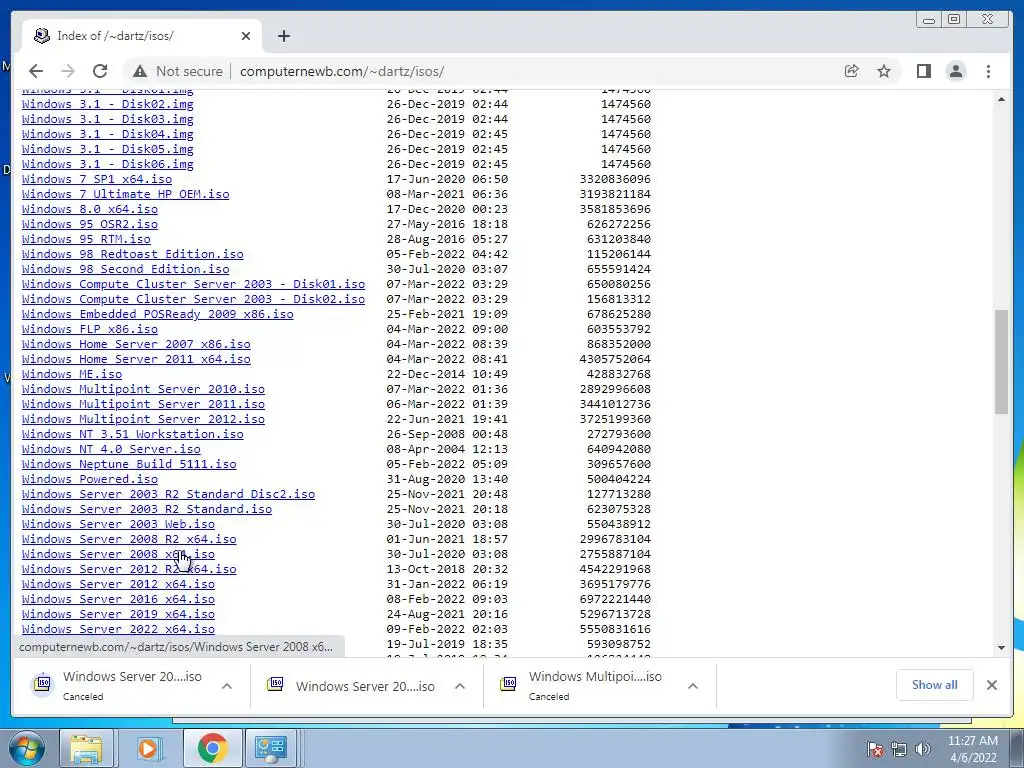Open Windows Embedded POSReady 2009 x86.iso link
The height and width of the screenshot is (768, 1024).
(x=157, y=314)
